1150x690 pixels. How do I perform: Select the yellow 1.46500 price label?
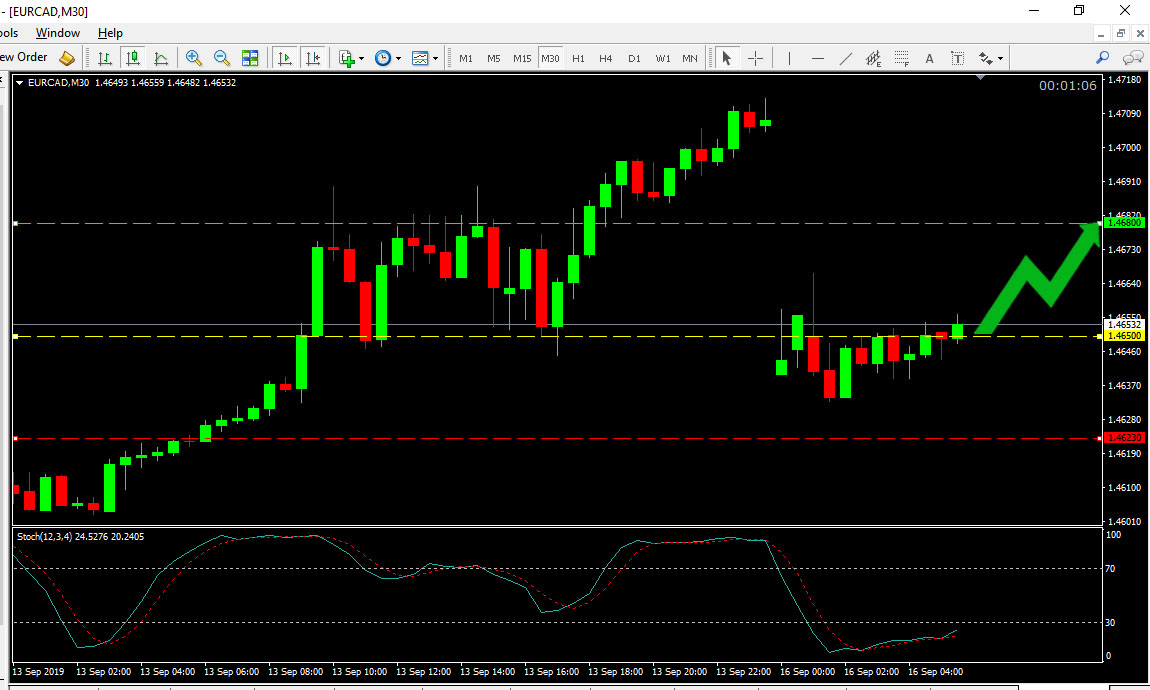point(1124,335)
